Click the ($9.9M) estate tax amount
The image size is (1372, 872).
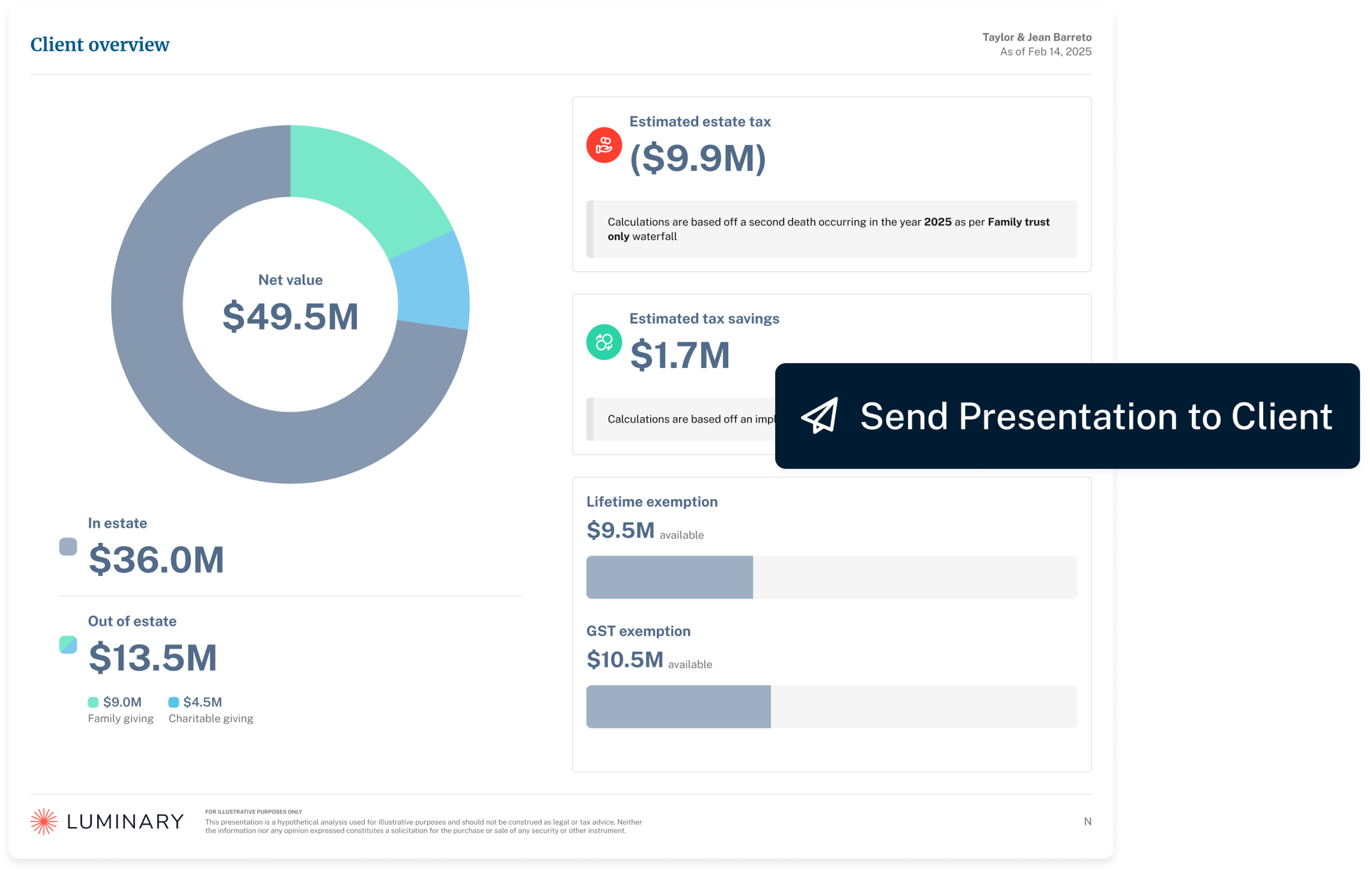pyautogui.click(x=697, y=158)
